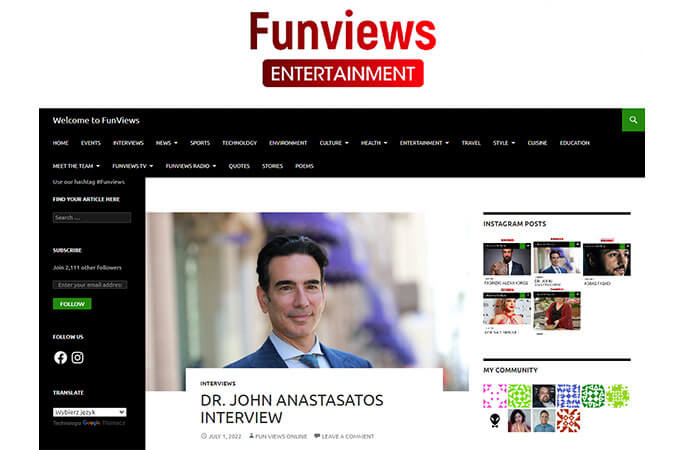Image resolution: width=700 pixels, height=450 pixels.
Task: Click the Welcome to FunViews site title
Action: coord(96,120)
